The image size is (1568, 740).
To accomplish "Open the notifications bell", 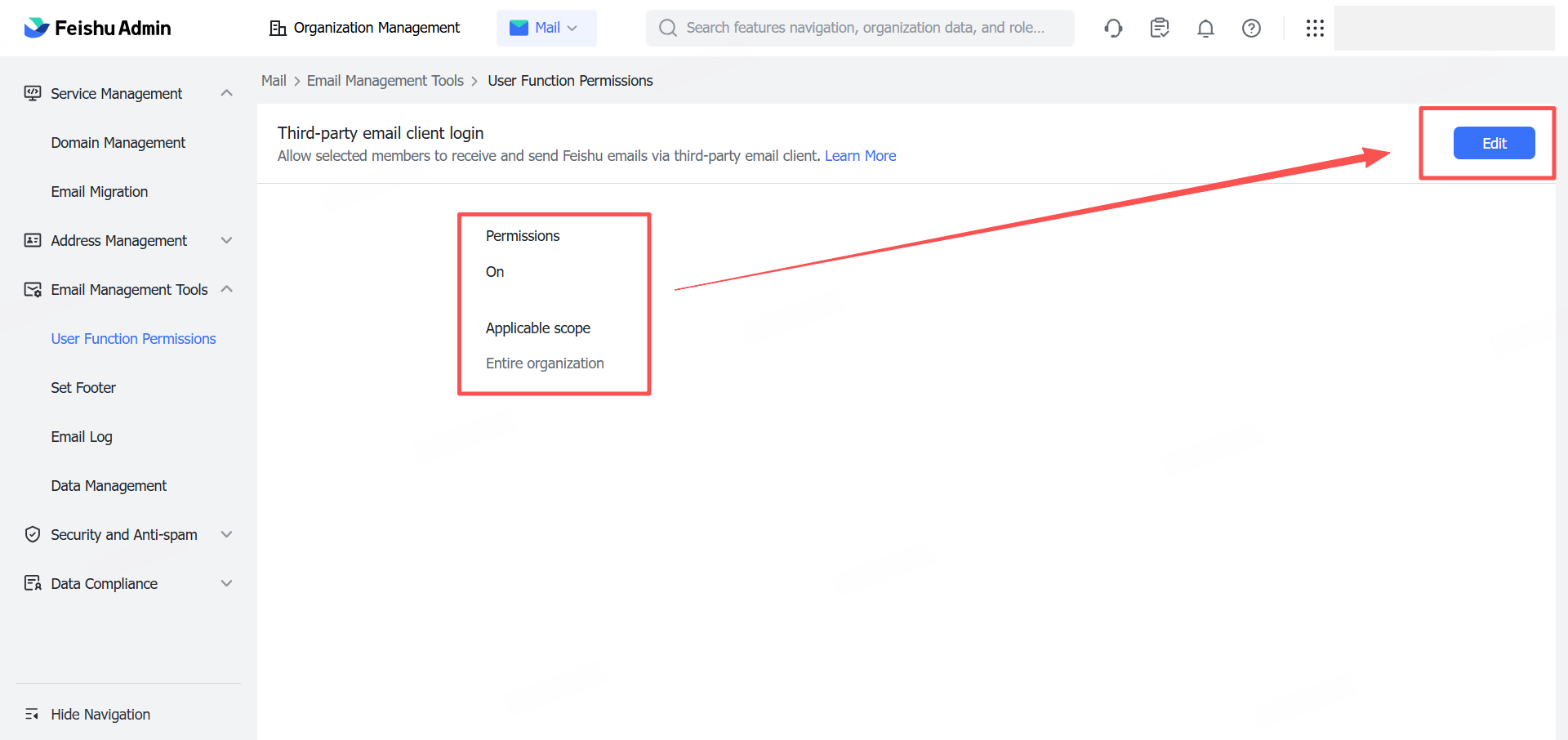I will (x=1205, y=29).
